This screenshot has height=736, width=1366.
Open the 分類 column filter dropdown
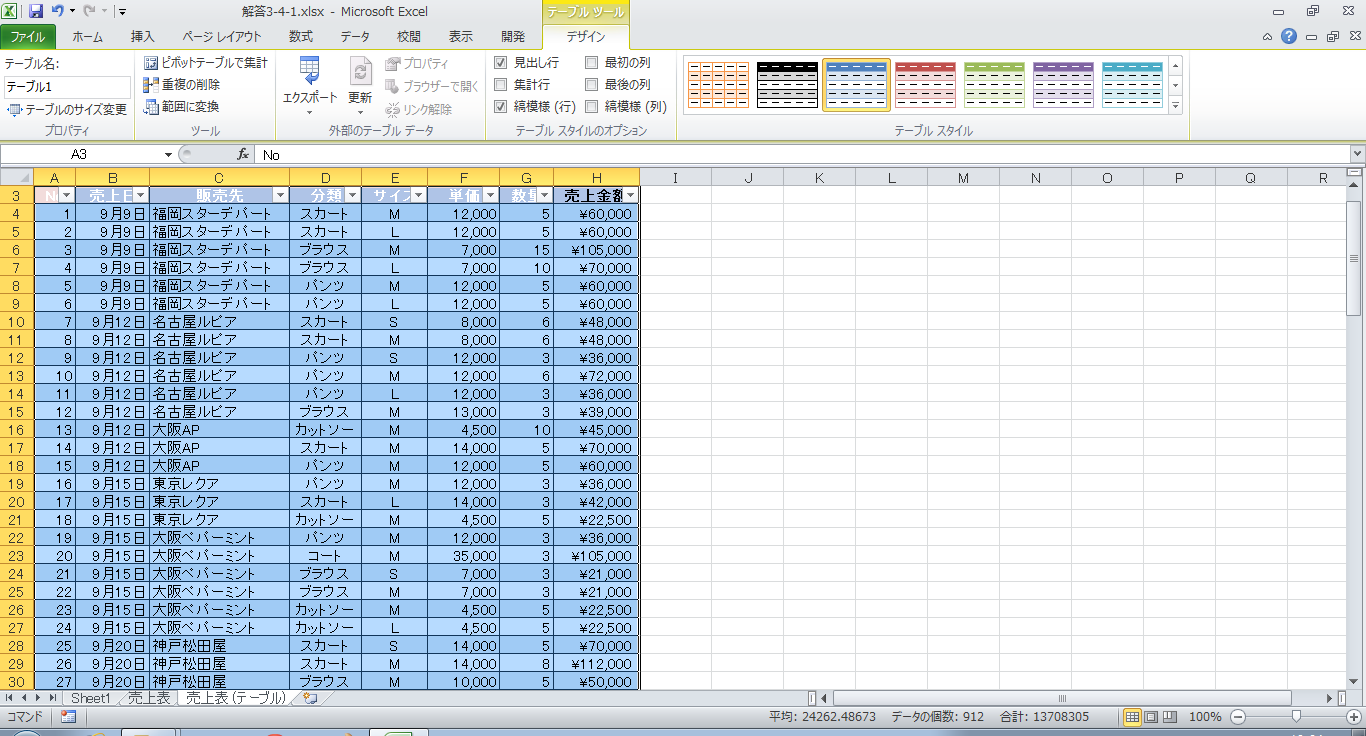coord(353,195)
